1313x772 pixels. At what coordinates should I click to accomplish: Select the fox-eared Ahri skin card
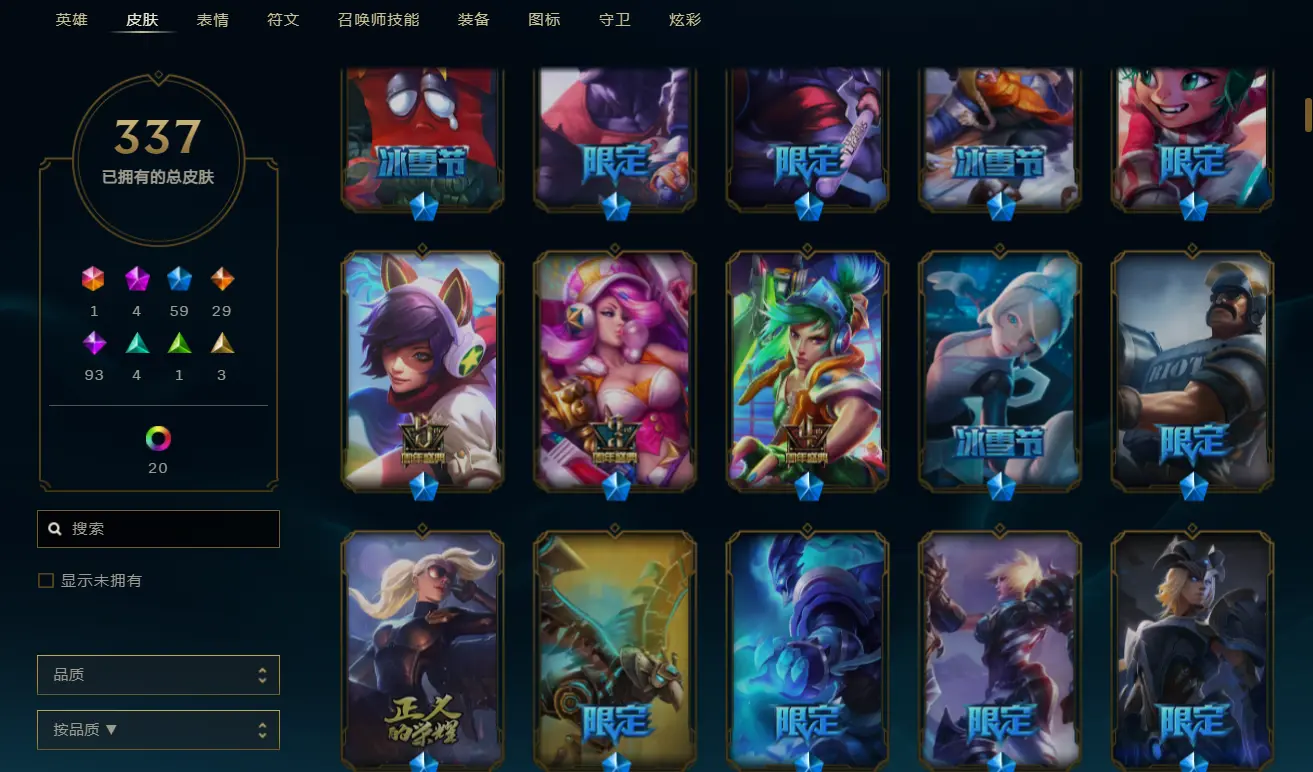pyautogui.click(x=422, y=371)
